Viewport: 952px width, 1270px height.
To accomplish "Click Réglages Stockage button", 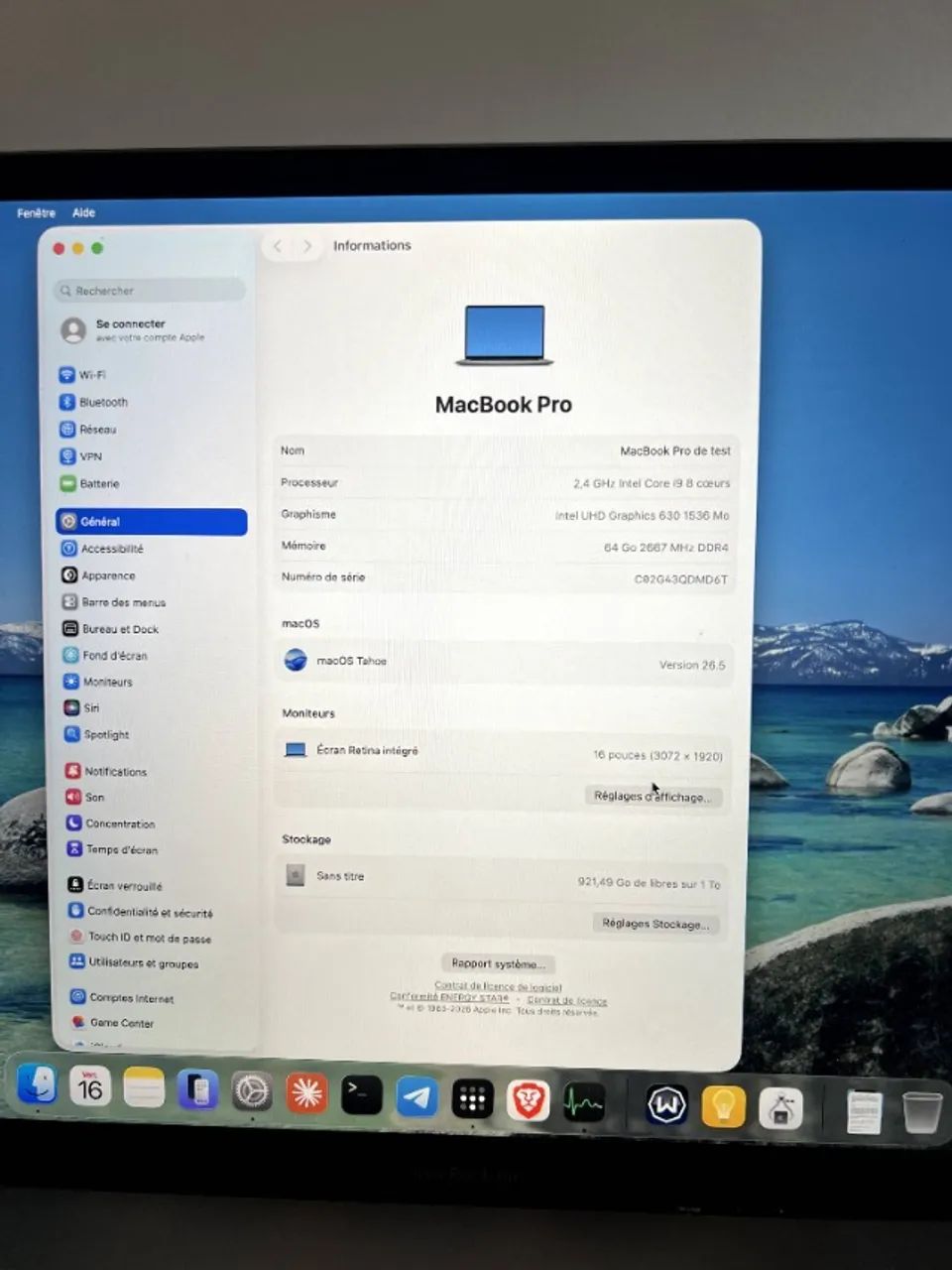I will (x=655, y=923).
